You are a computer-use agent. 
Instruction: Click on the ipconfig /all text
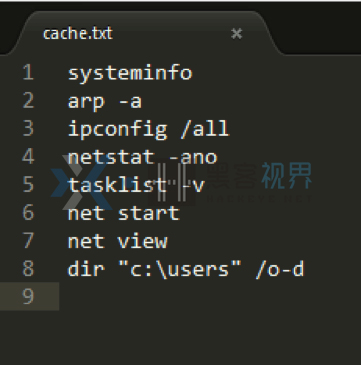click(148, 129)
